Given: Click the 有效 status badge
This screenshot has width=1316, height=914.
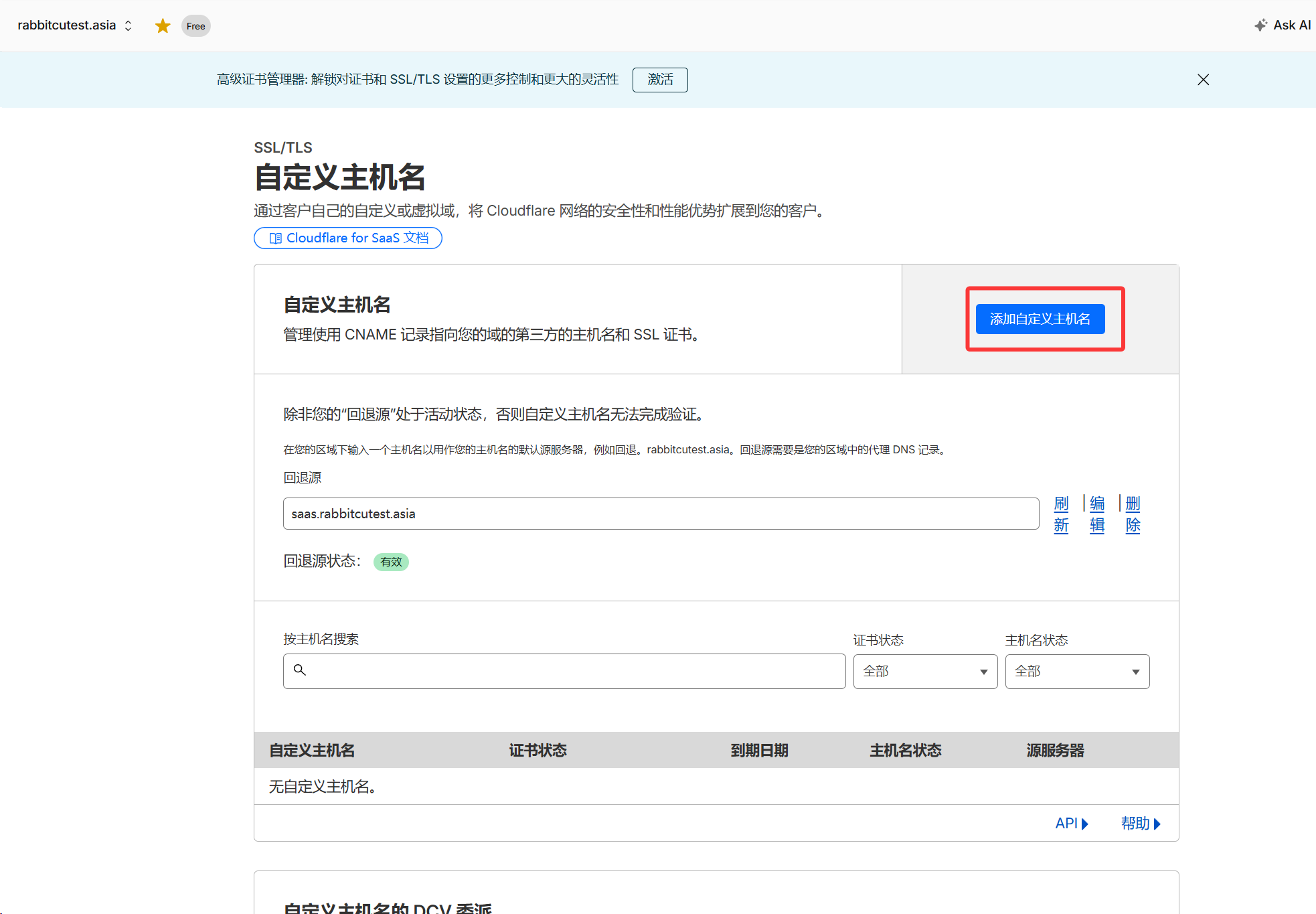Looking at the screenshot, I should [x=391, y=562].
